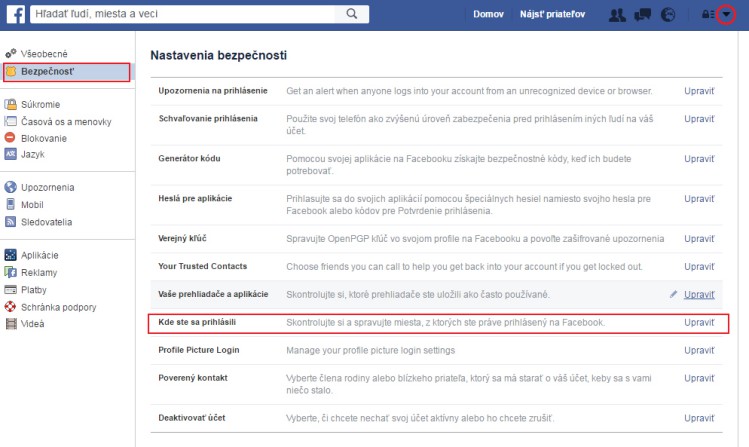Click Nájsť priateľov in top bar

(552, 14)
